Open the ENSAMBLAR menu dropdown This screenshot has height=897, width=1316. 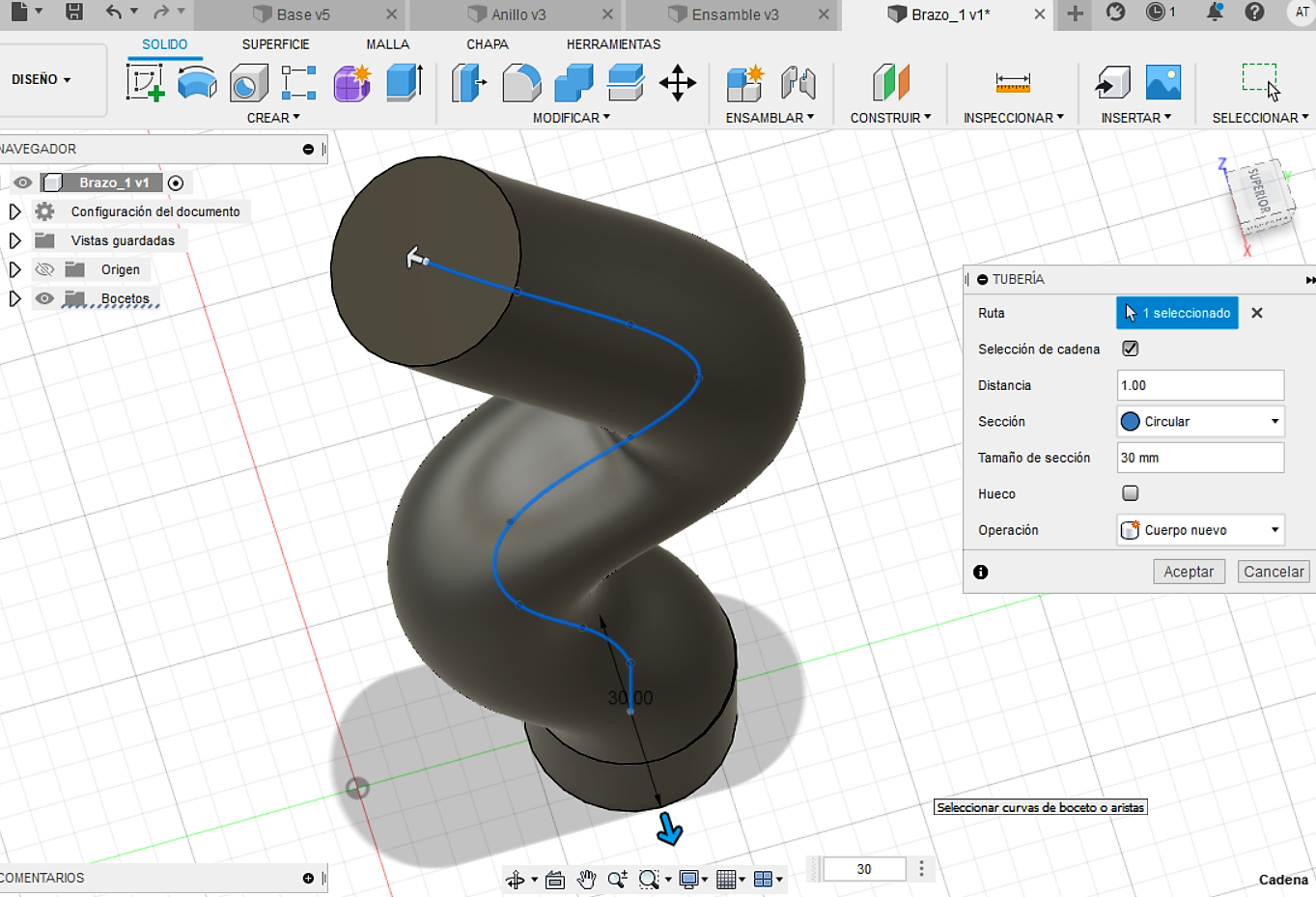tap(770, 118)
